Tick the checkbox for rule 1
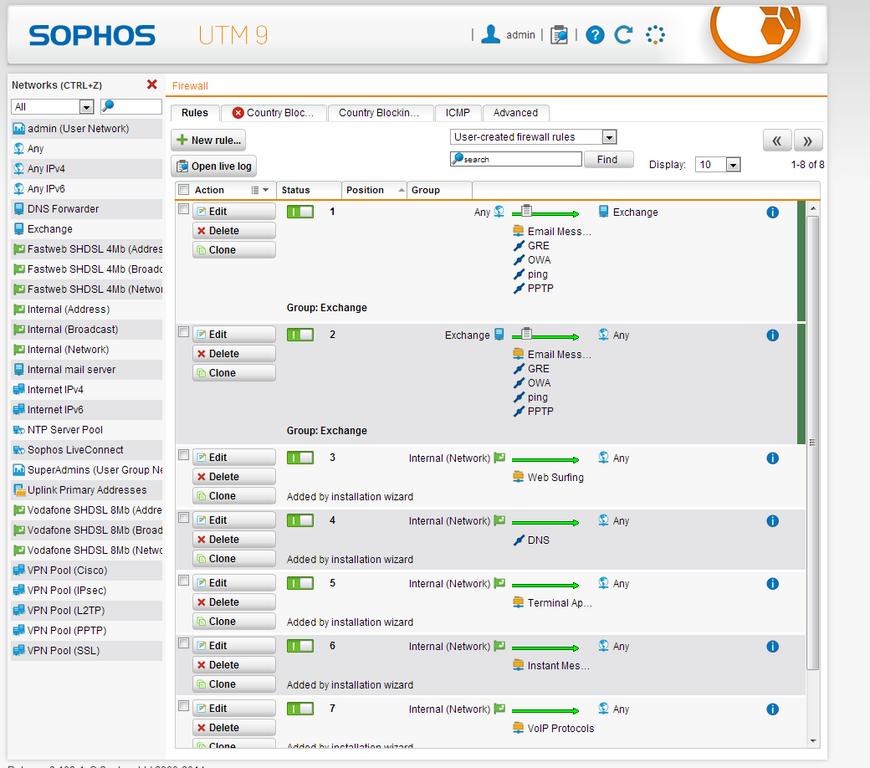Image resolution: width=870 pixels, height=768 pixels. (183, 209)
